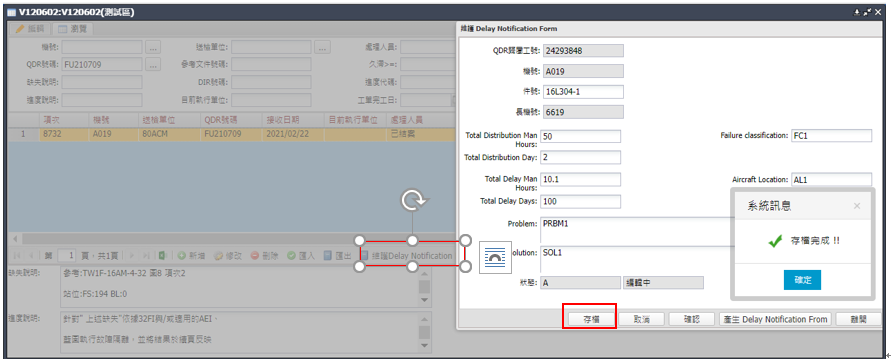Click the Total Delay Days field 100
Image resolution: width=891 pixels, height=364 pixels.
tap(581, 201)
